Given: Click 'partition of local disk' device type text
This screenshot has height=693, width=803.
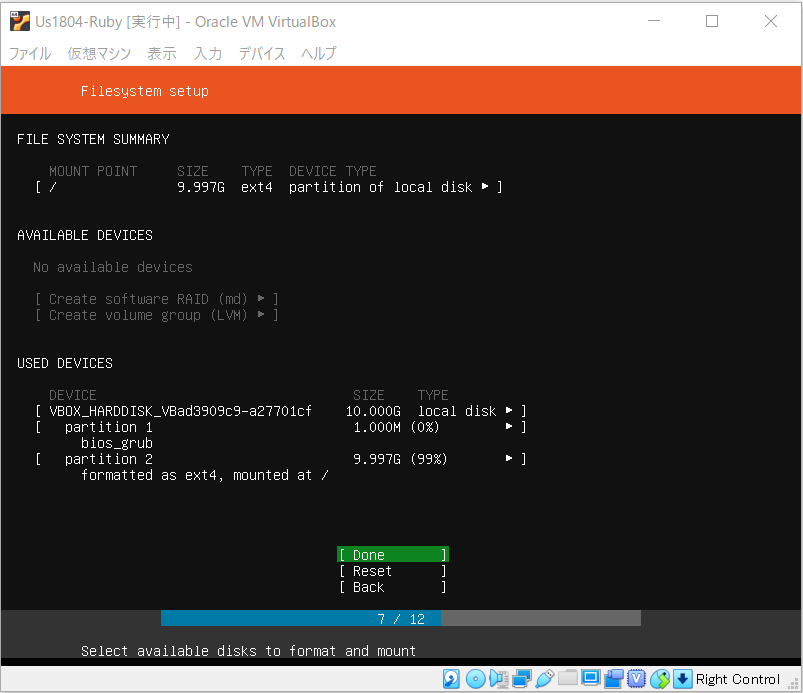Looking at the screenshot, I should click(381, 187).
